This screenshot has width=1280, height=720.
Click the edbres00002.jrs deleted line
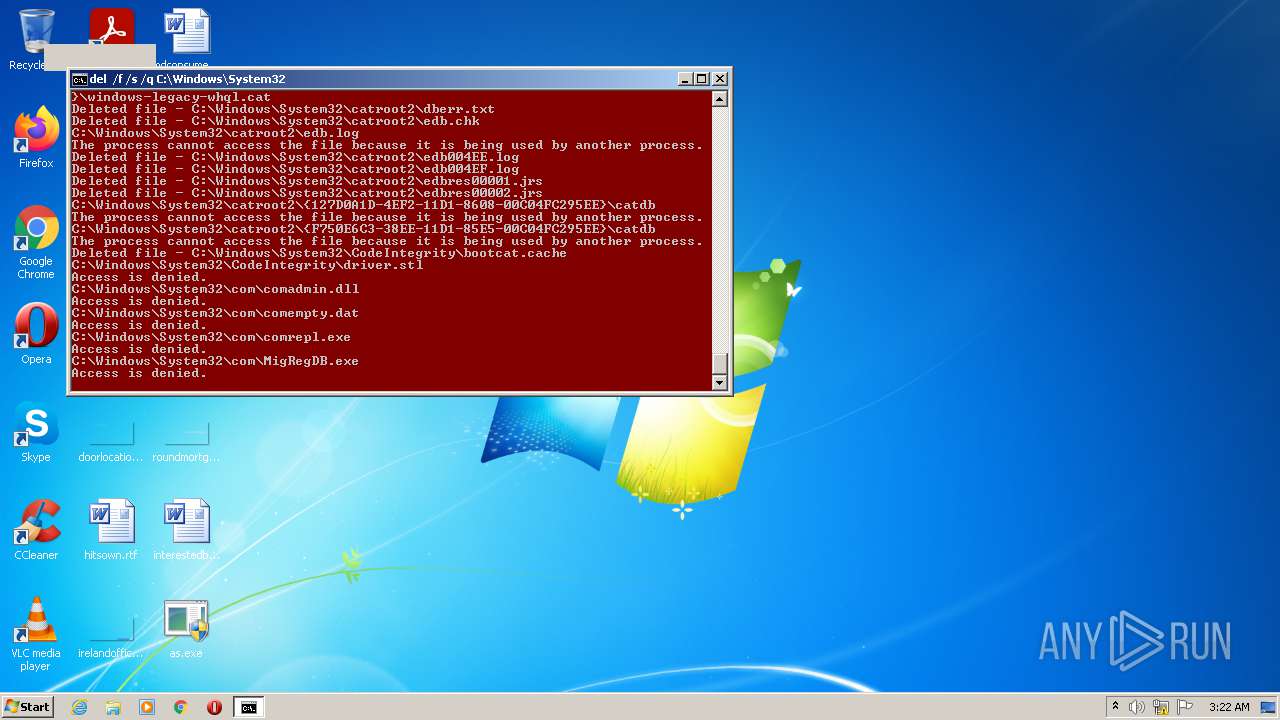coord(307,193)
